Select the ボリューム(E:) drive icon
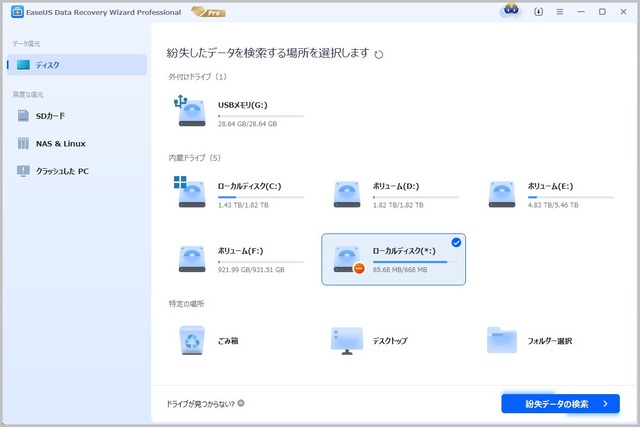This screenshot has height=427, width=640. pyautogui.click(x=502, y=194)
